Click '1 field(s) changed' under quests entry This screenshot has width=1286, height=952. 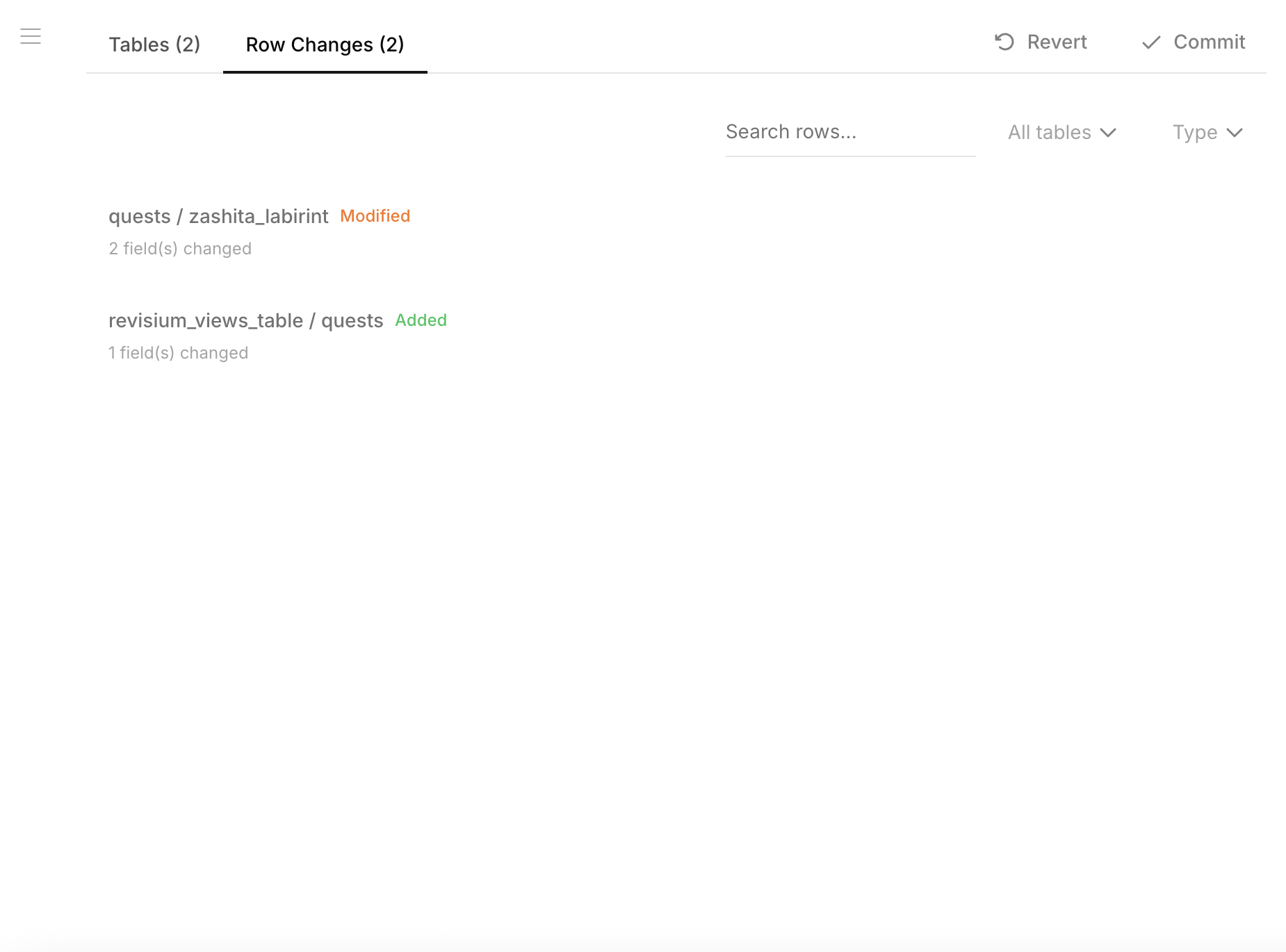[178, 352]
